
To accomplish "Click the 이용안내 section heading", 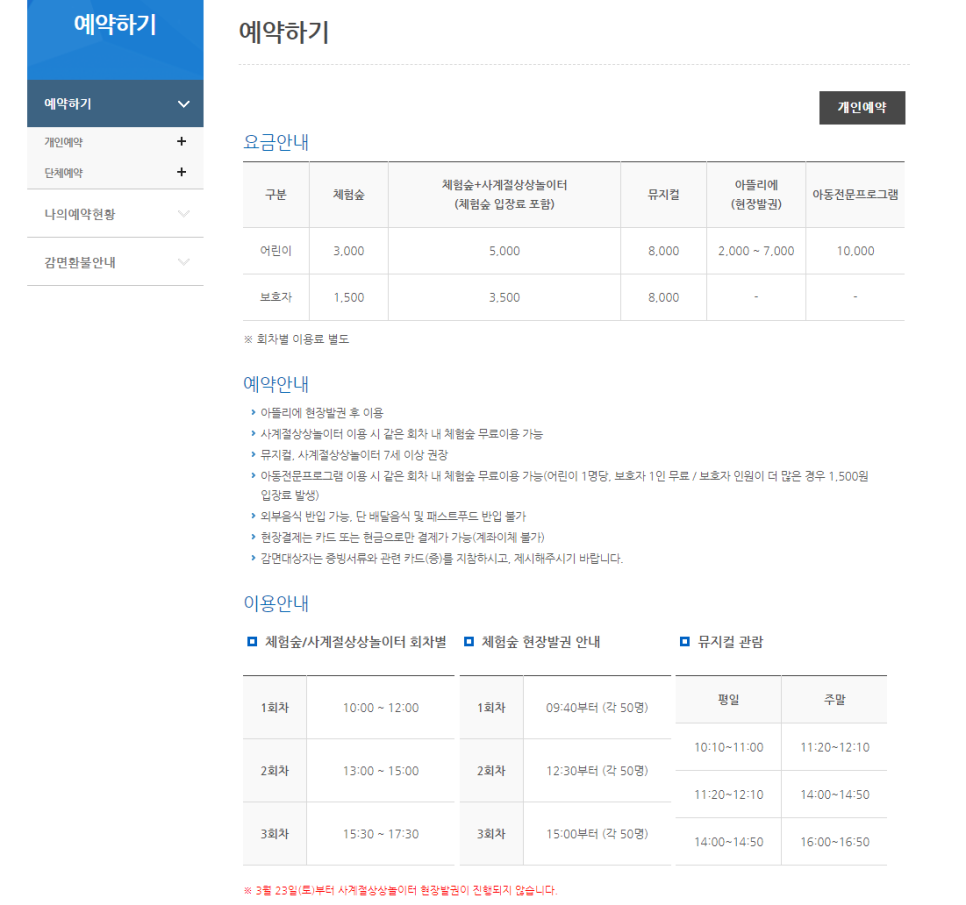I will click(276, 603).
